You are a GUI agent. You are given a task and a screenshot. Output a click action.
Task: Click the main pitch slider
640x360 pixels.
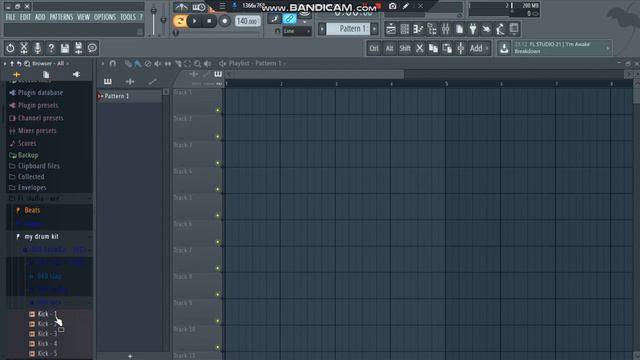164,20
